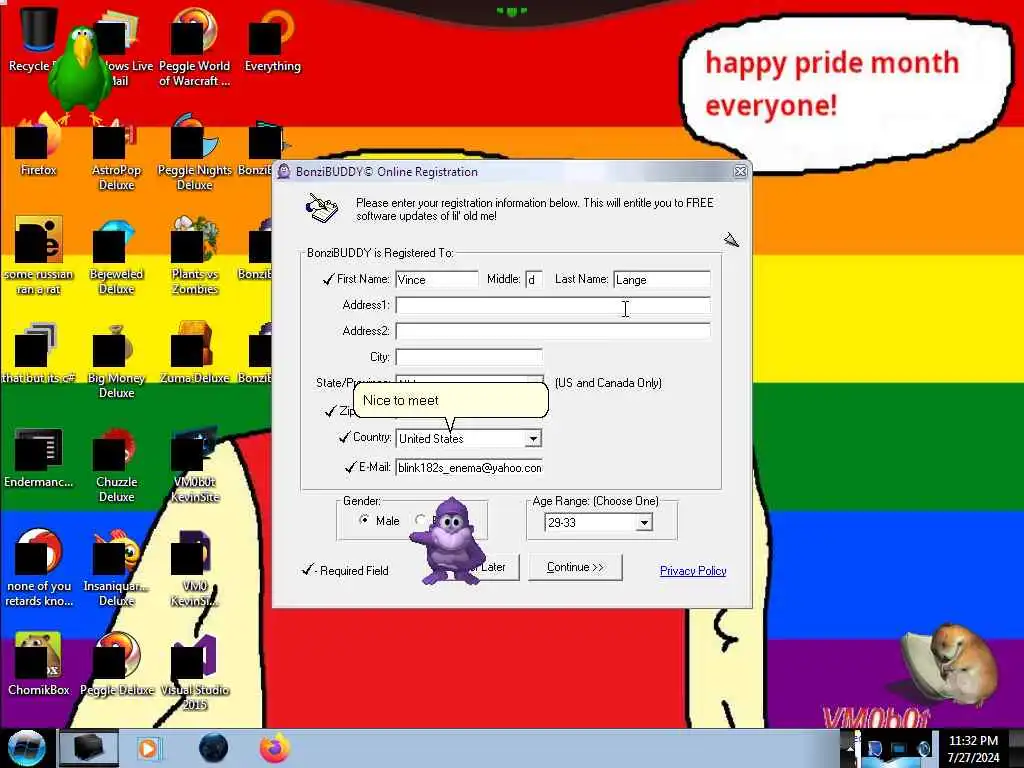This screenshot has height=768, width=1024.
Task: Open Peggle World of Warcraft desktop icon
Action: pos(194,47)
